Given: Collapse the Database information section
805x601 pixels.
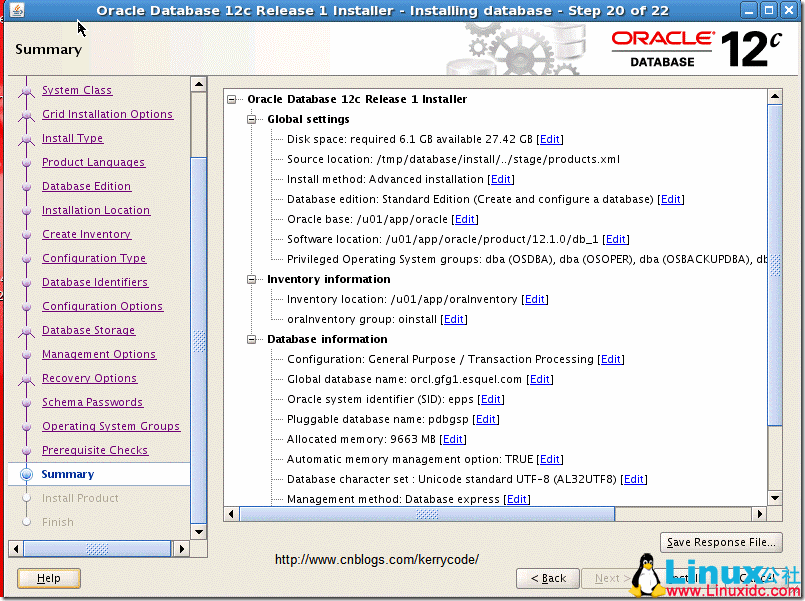Looking at the screenshot, I should coord(249,339).
